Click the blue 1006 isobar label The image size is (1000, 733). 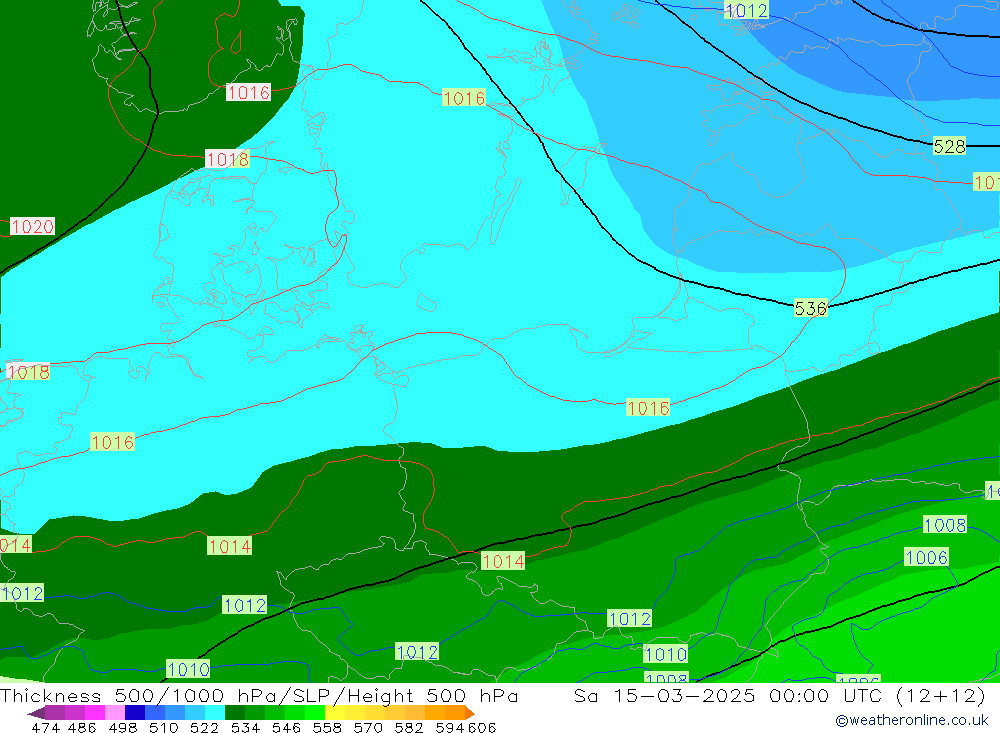(926, 558)
